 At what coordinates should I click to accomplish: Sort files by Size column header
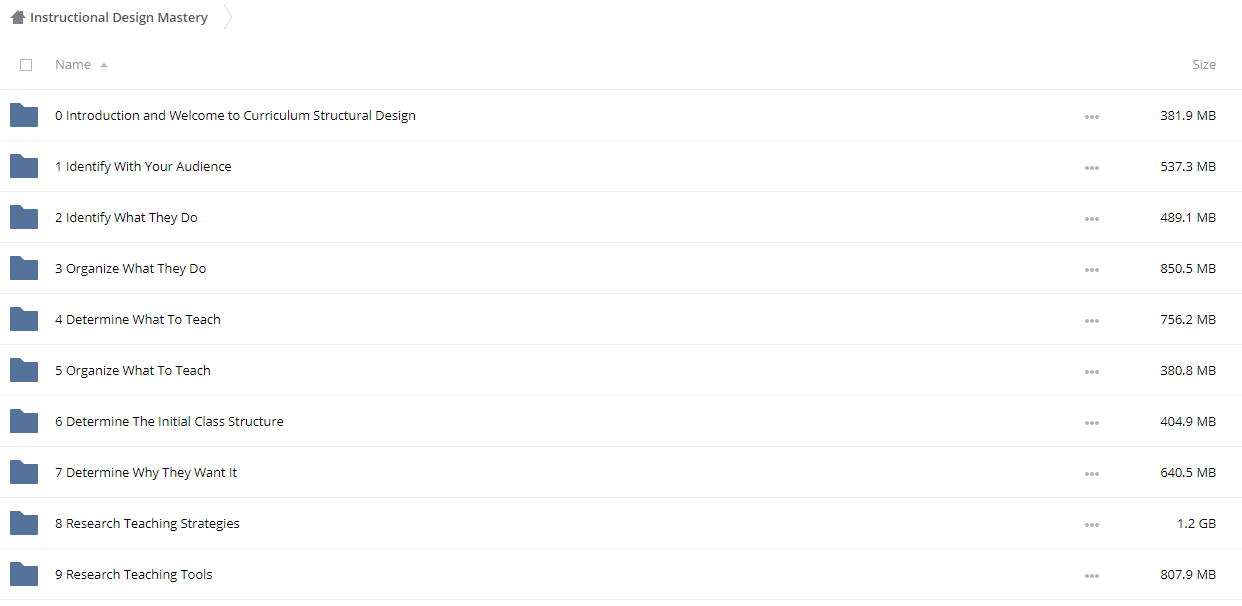tap(1203, 65)
